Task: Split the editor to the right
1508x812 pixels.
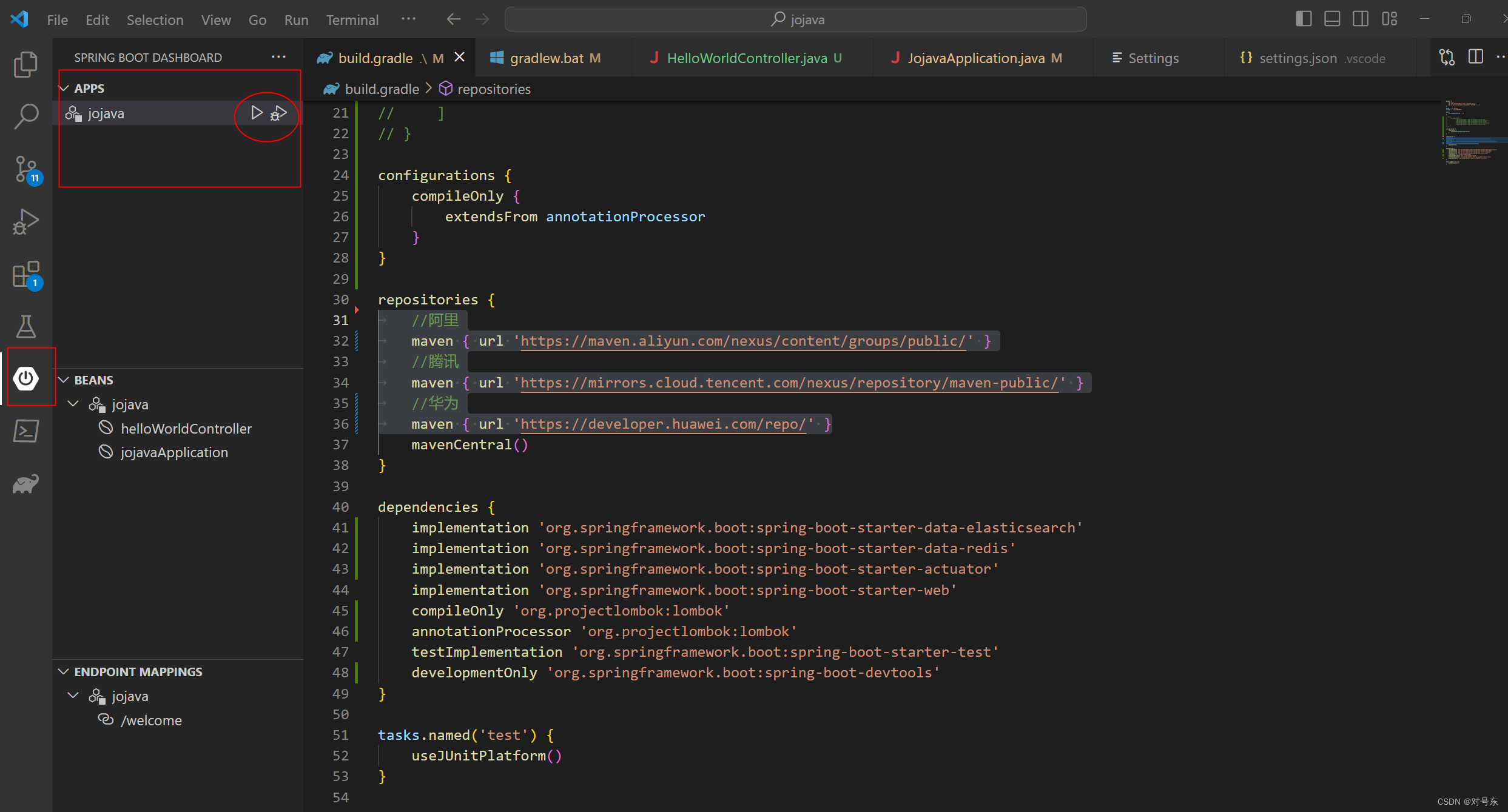Action: coord(1475,57)
